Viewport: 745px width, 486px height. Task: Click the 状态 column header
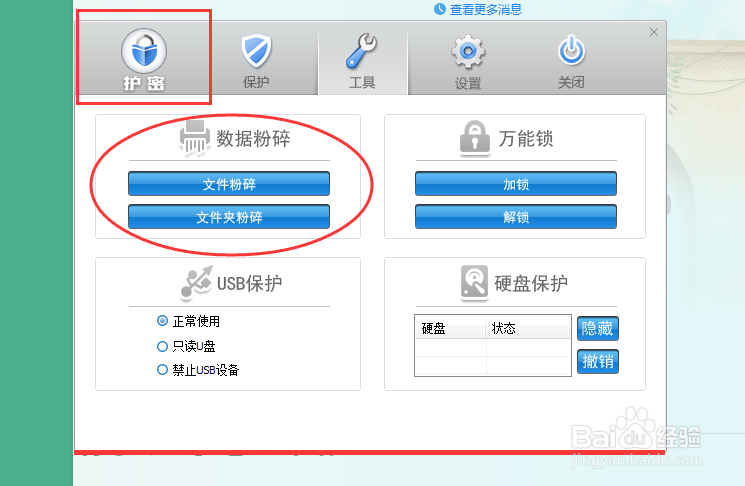point(527,328)
